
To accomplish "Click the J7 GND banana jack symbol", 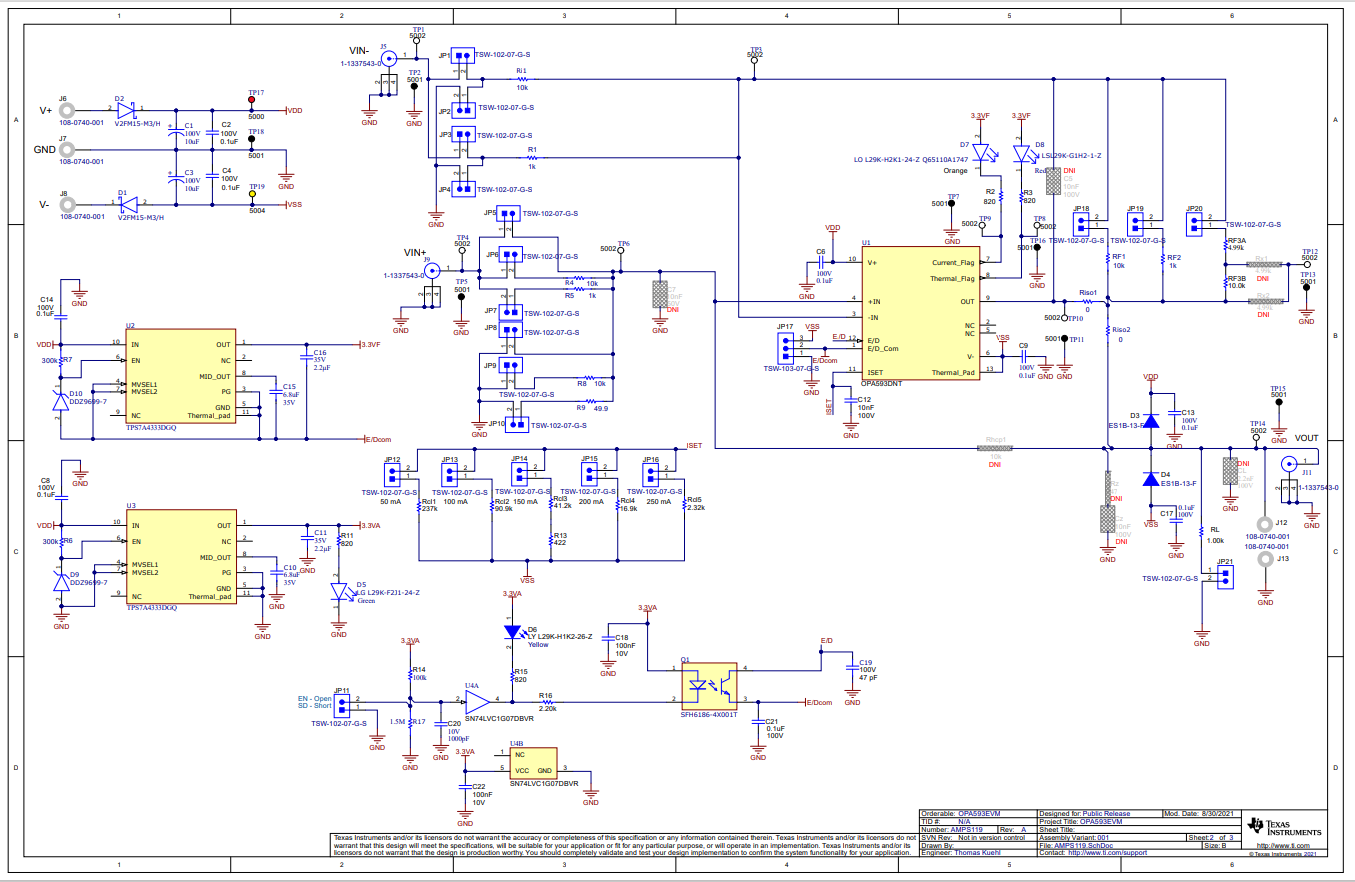I will [67, 150].
